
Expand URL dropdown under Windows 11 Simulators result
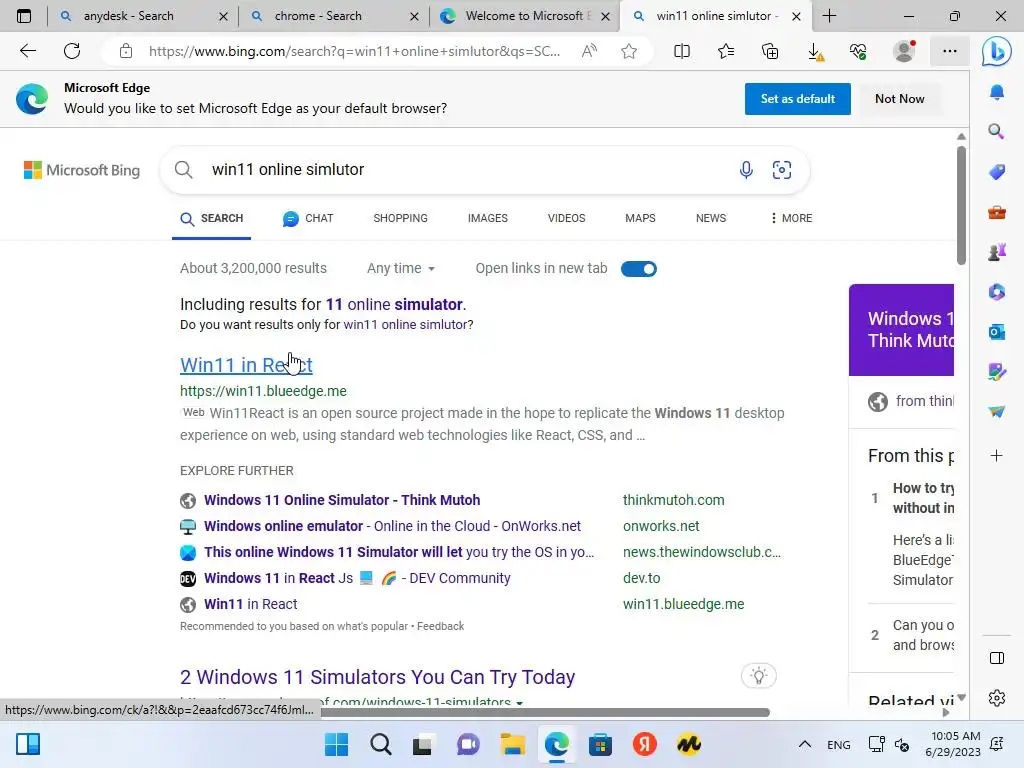point(520,703)
